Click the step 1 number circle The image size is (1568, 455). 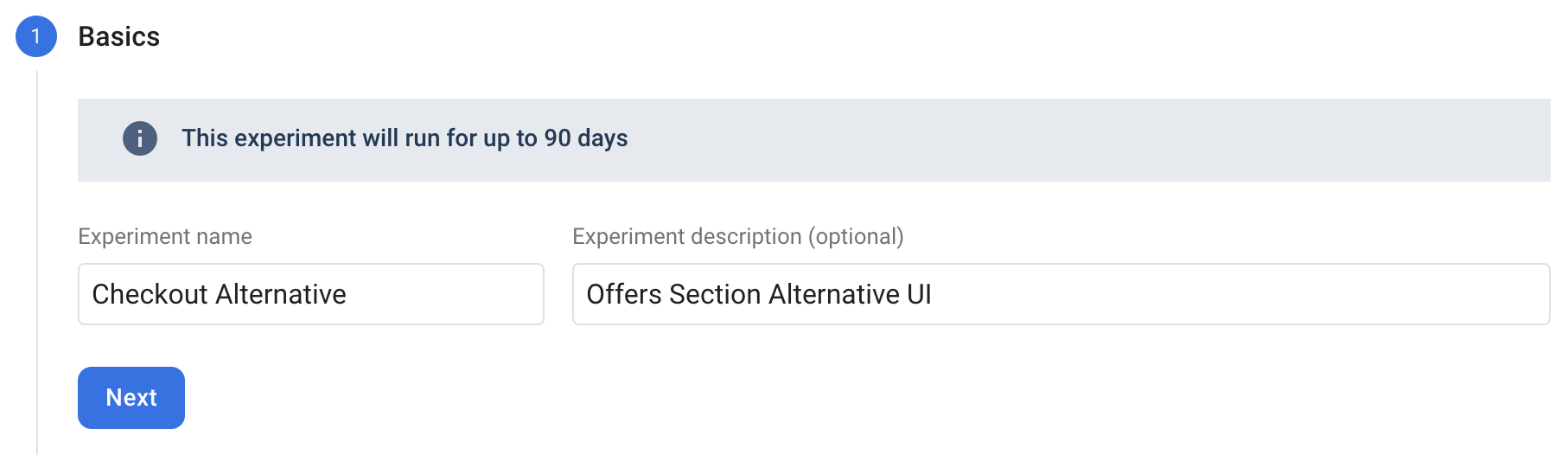pos(36,36)
